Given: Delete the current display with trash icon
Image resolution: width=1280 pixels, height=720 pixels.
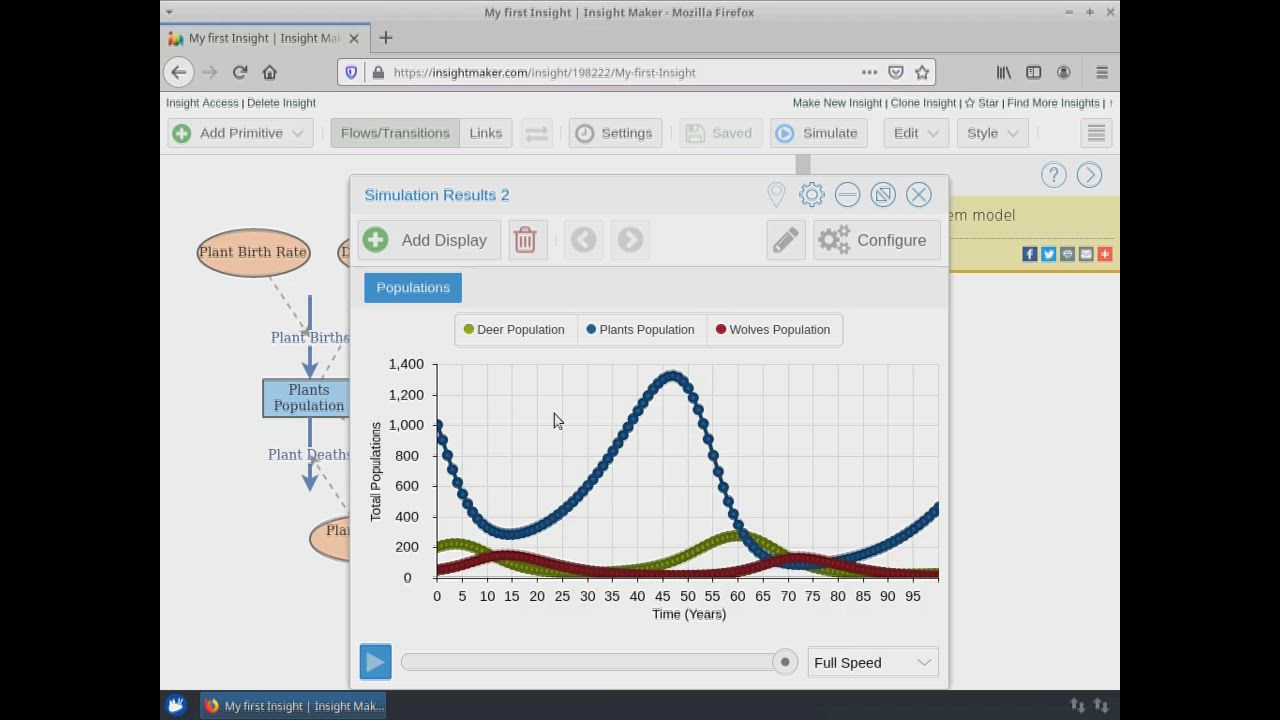Looking at the screenshot, I should point(526,240).
